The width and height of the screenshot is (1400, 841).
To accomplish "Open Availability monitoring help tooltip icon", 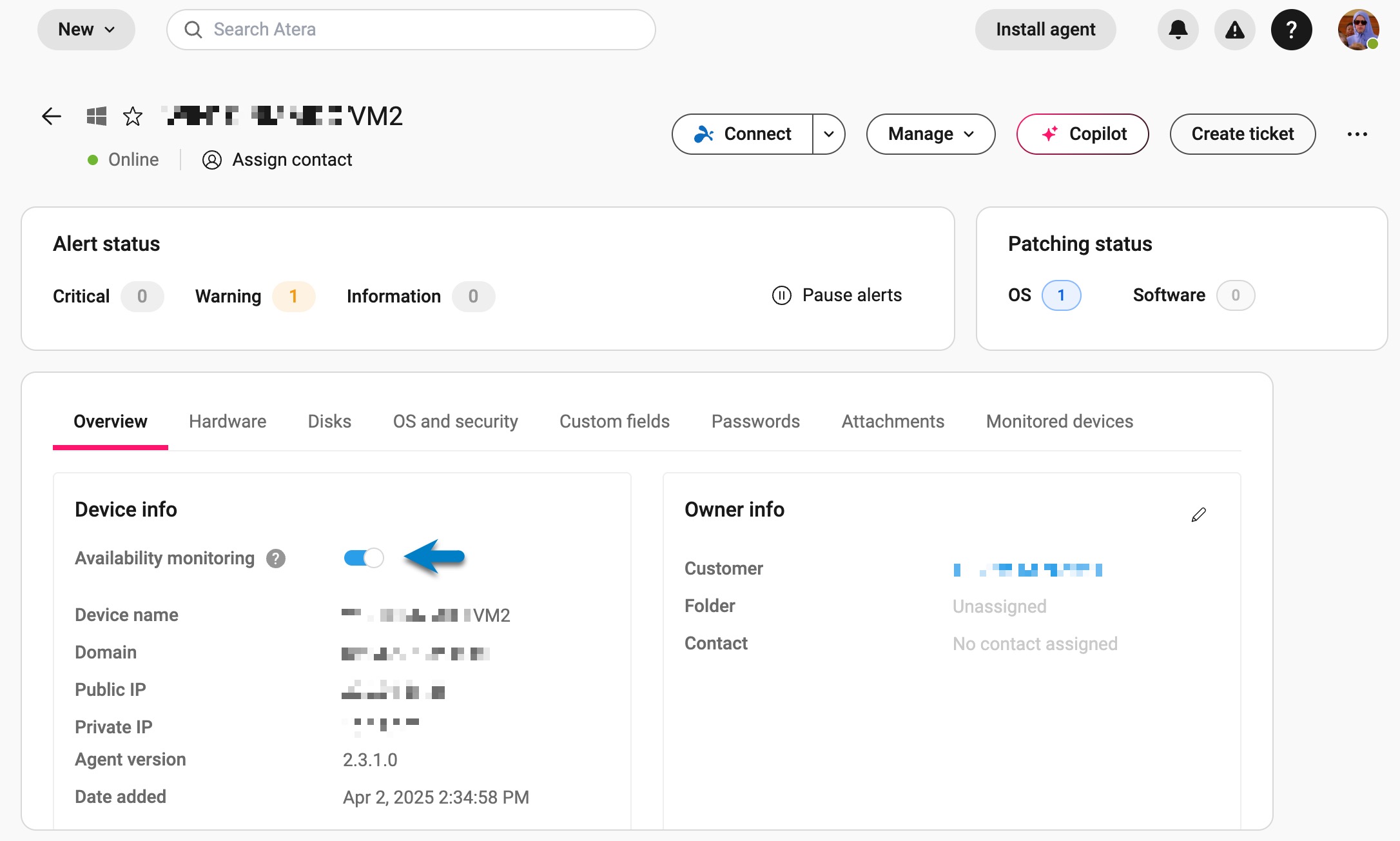I will pos(276,559).
